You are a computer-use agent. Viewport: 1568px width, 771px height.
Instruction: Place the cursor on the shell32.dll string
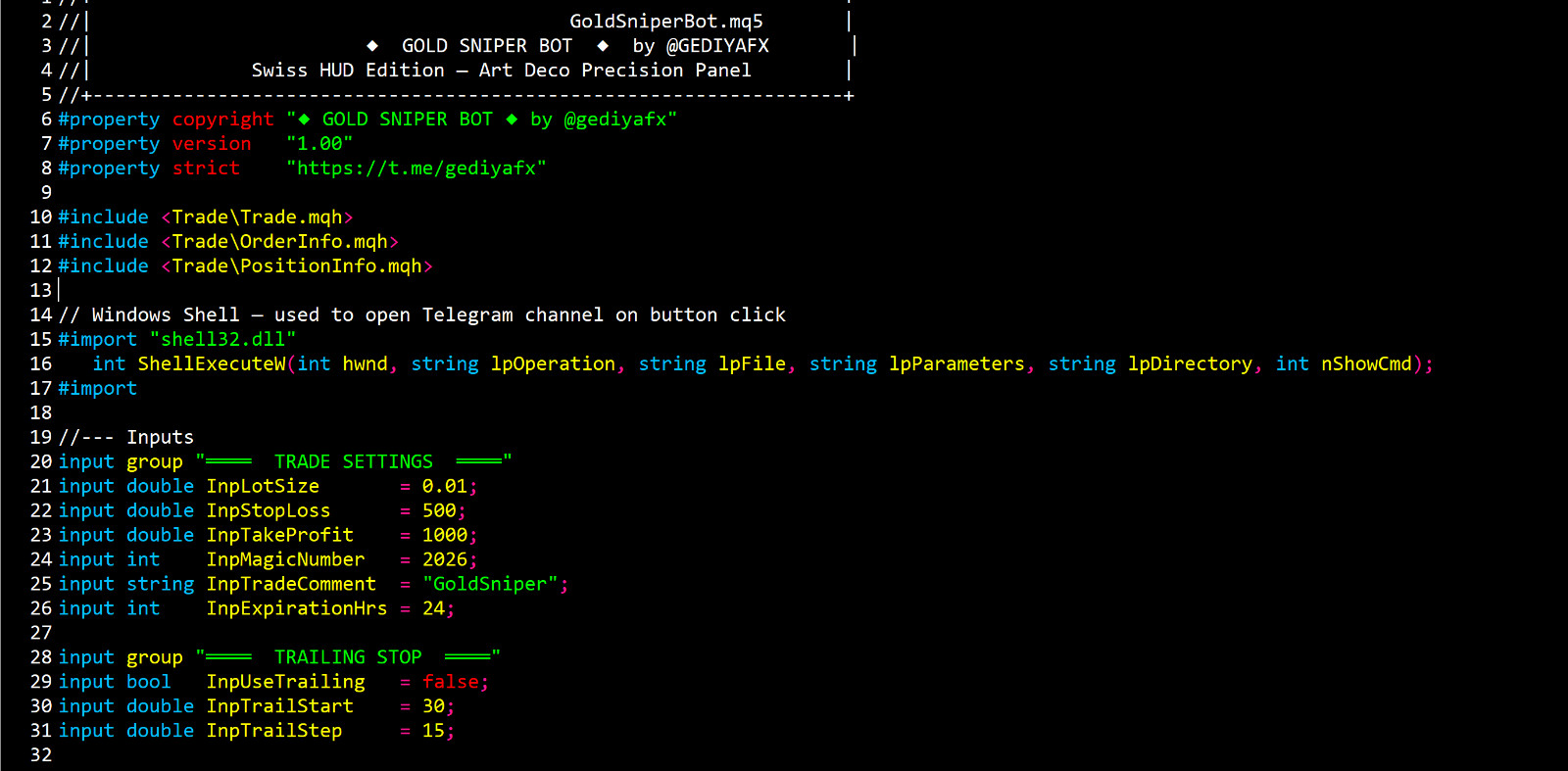[x=222, y=339]
